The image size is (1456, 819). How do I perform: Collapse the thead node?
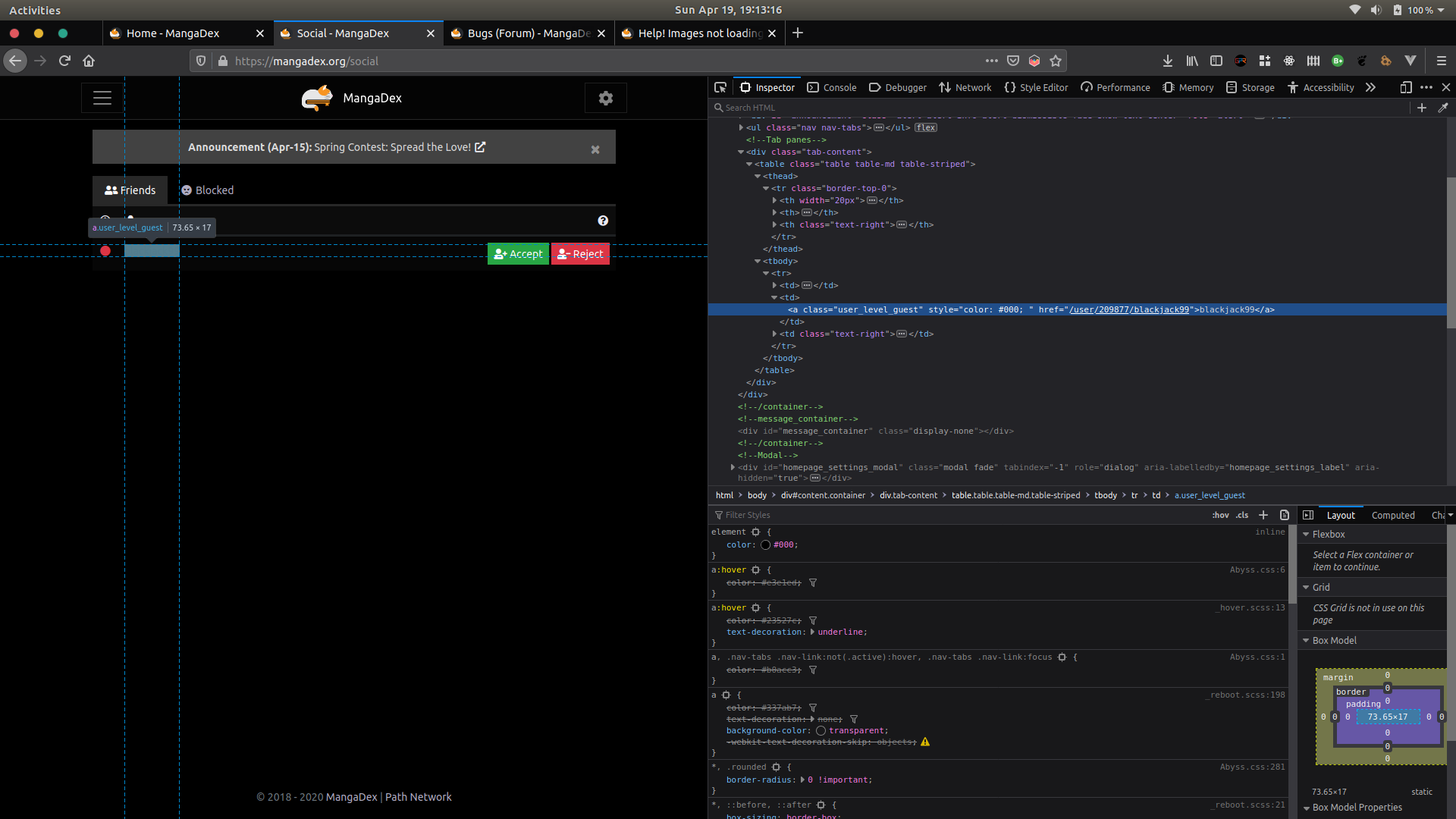coord(758,176)
